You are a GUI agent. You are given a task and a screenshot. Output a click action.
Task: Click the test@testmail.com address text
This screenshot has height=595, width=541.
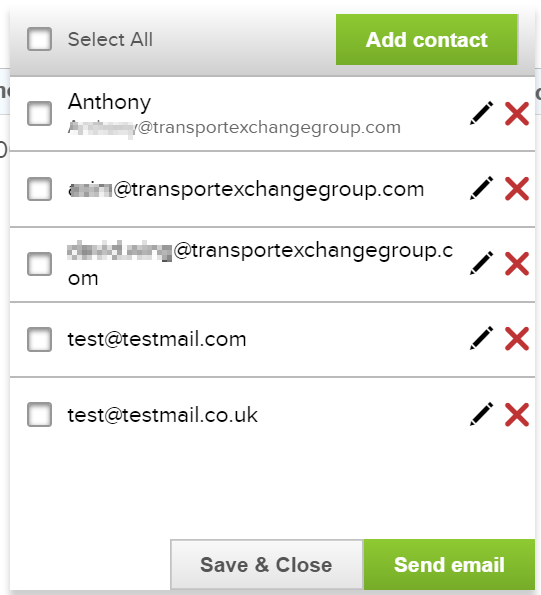[x=157, y=339]
